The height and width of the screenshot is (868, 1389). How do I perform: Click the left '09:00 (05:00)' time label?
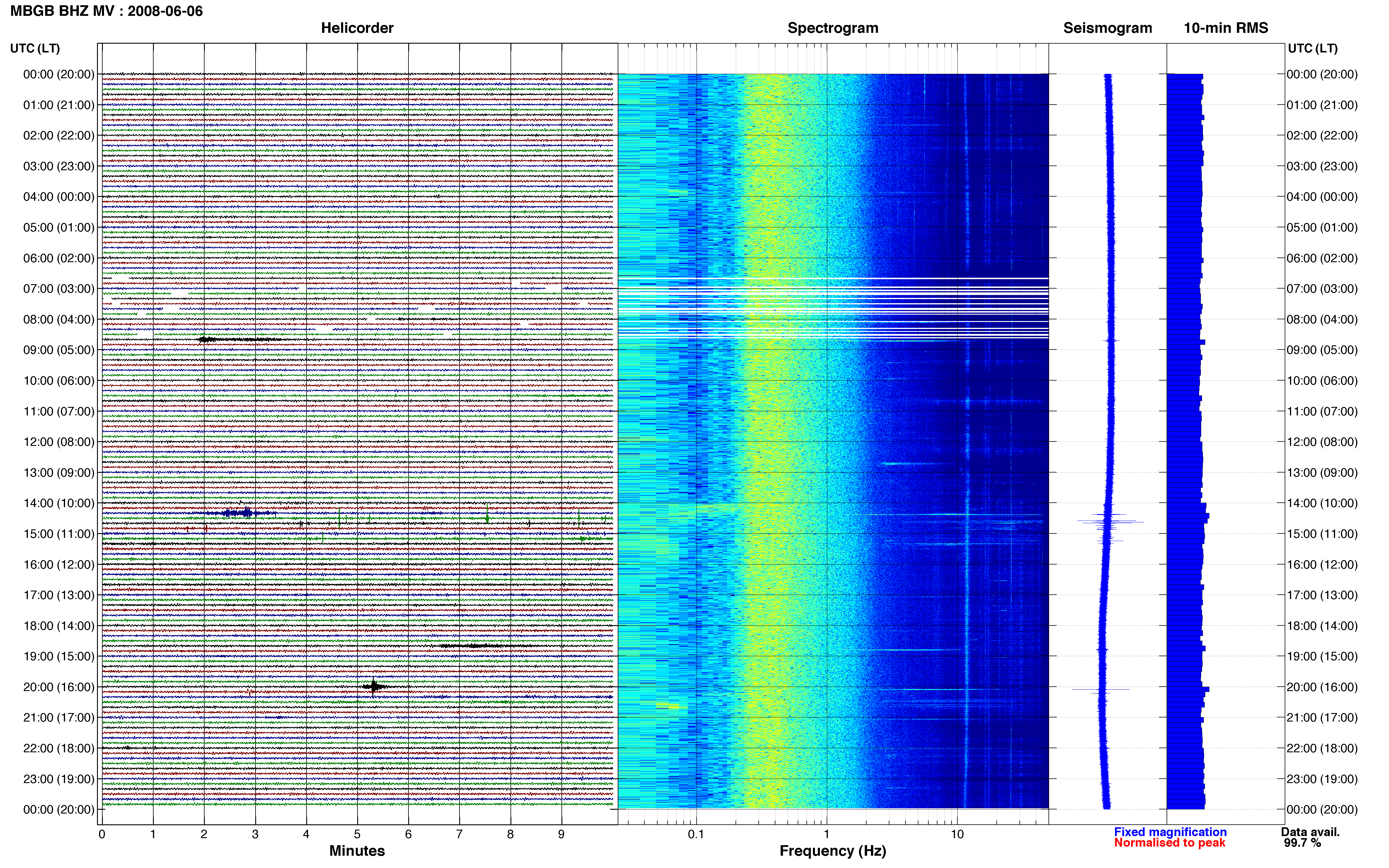coord(59,349)
